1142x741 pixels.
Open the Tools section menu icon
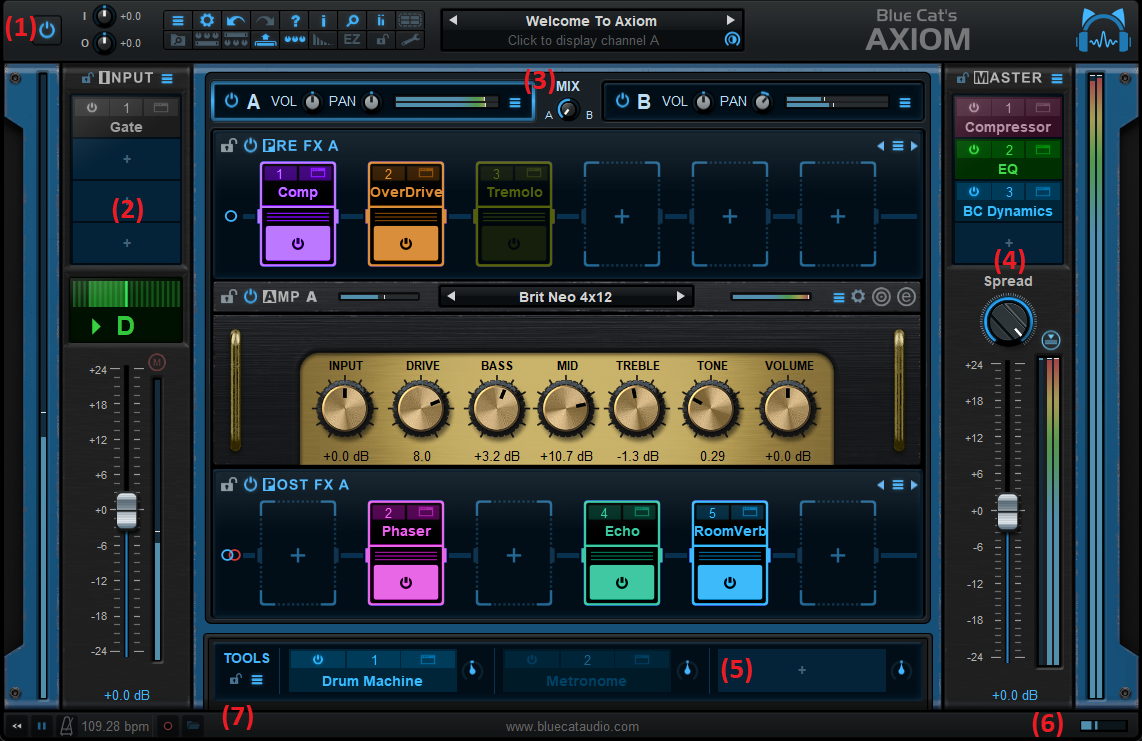coord(257,680)
